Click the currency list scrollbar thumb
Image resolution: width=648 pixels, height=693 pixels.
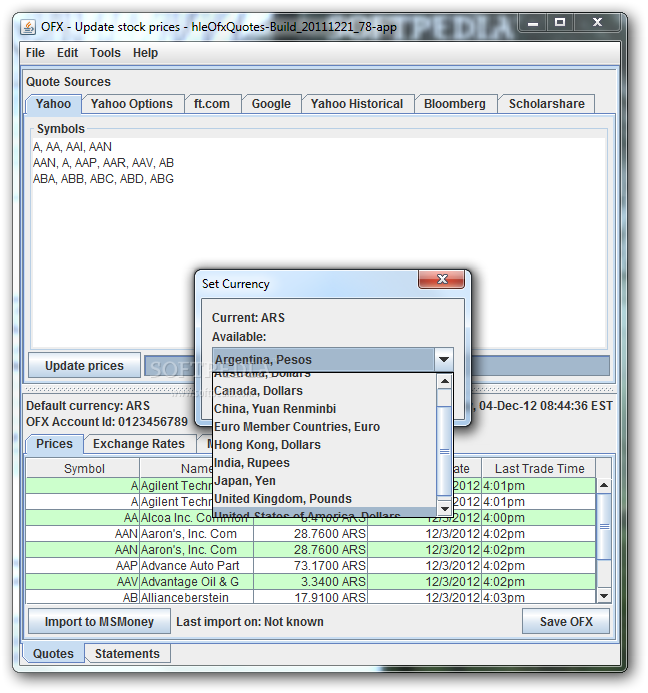(445, 451)
